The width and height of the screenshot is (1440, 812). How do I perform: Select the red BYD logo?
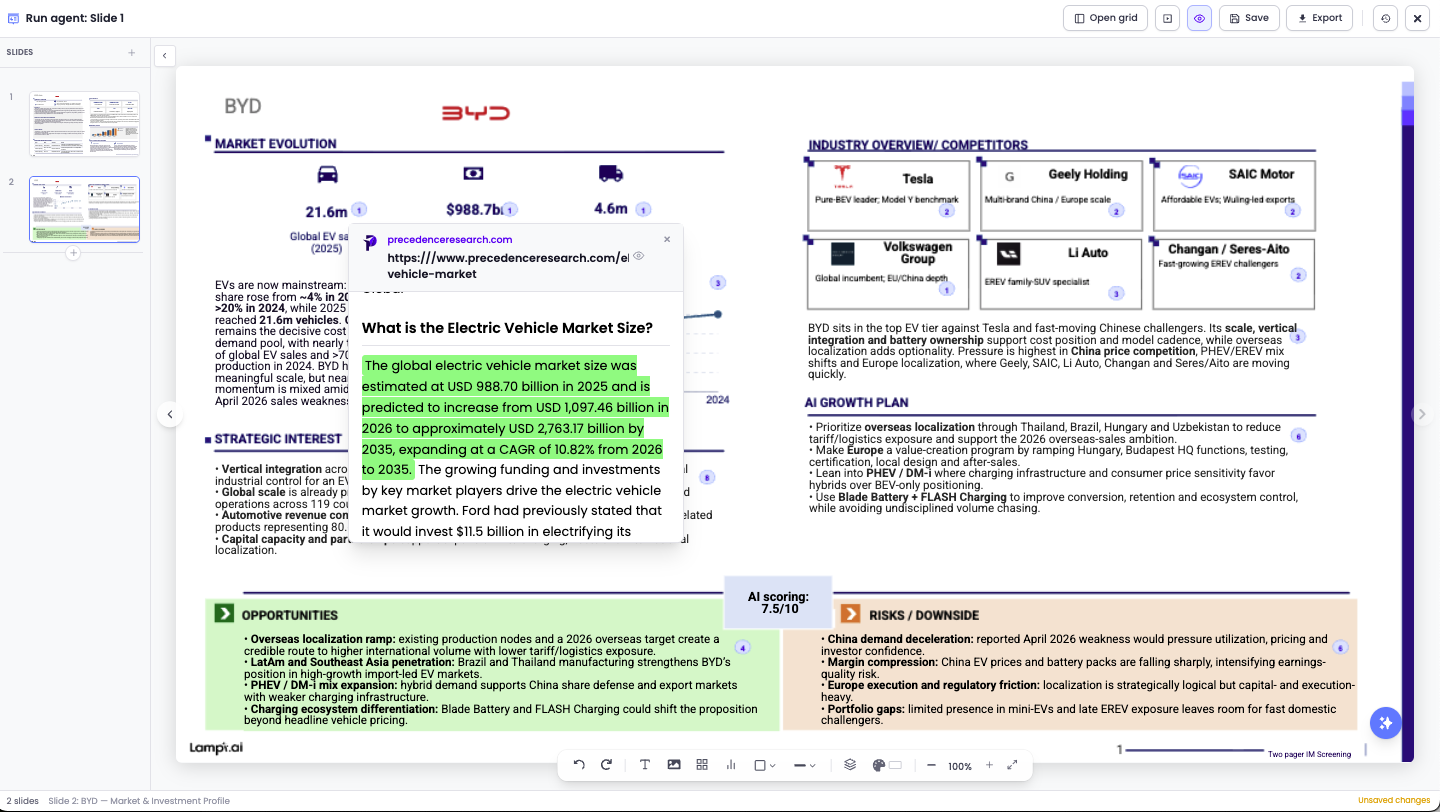click(476, 113)
